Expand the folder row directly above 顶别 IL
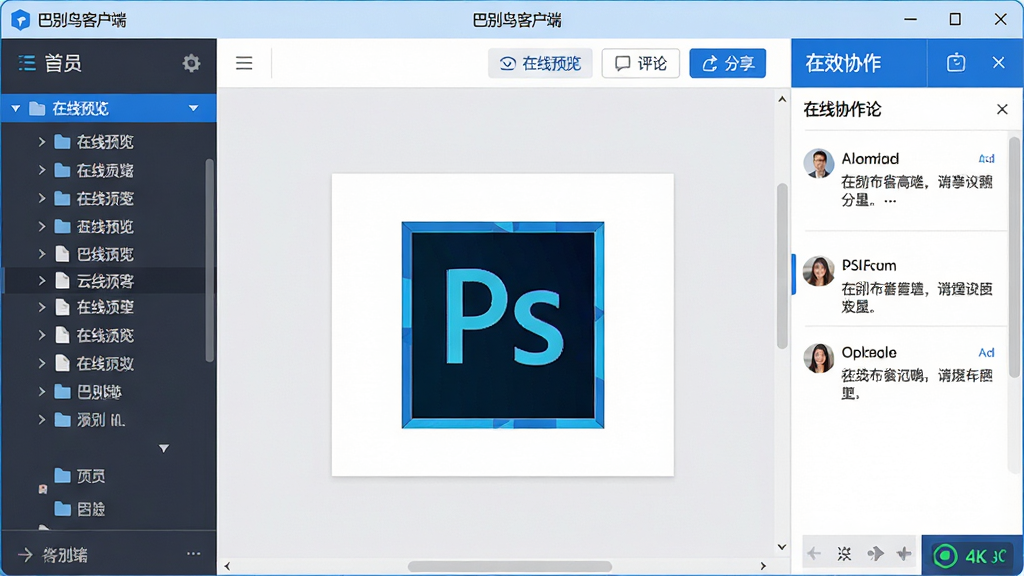Image resolution: width=1024 pixels, height=576 pixels. click(42, 392)
